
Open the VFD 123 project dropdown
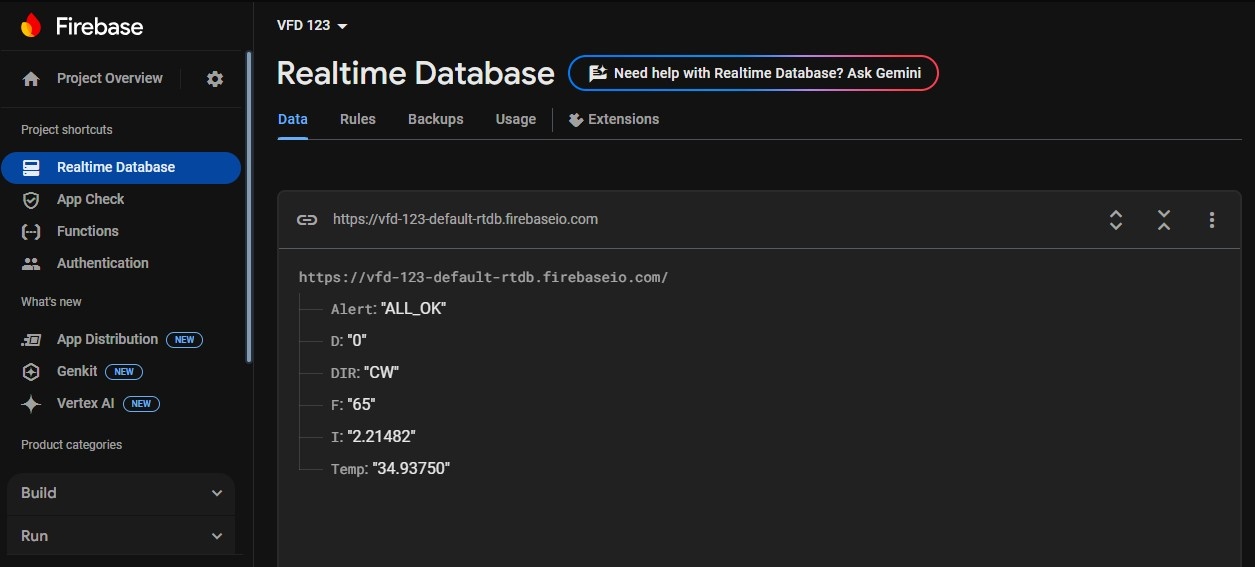click(x=312, y=25)
